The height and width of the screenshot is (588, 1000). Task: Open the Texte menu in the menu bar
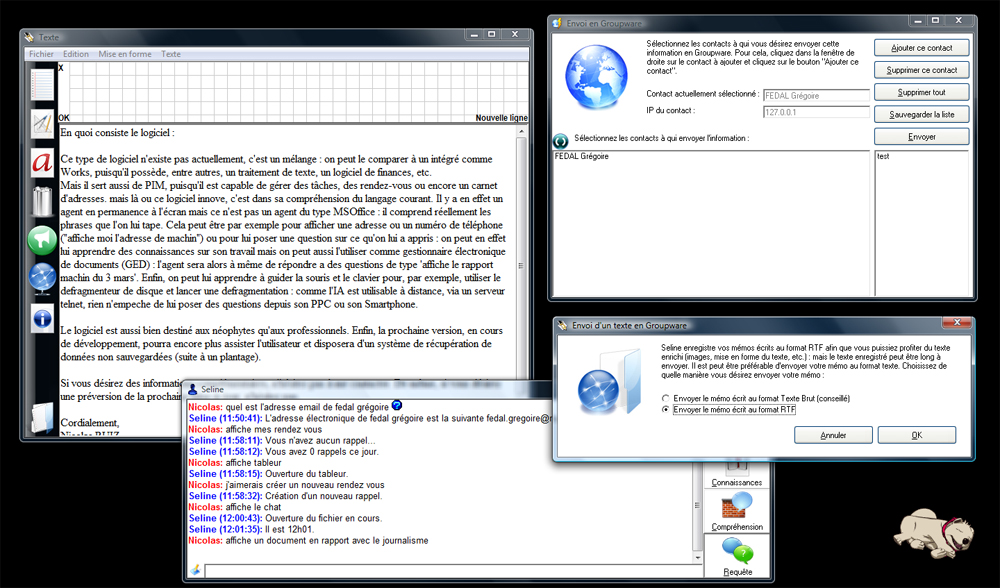[x=171, y=54]
